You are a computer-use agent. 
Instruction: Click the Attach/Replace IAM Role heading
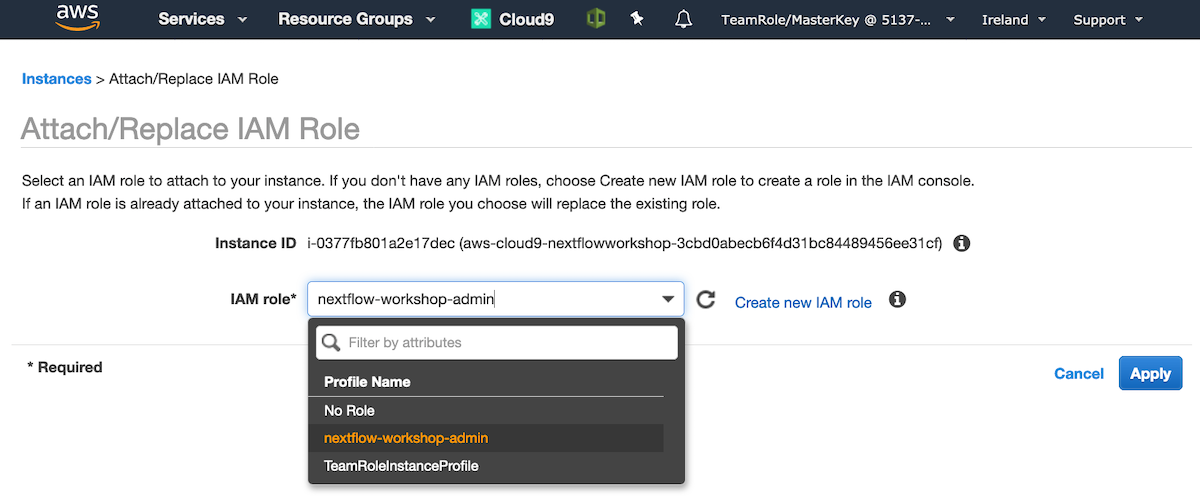(x=190, y=129)
